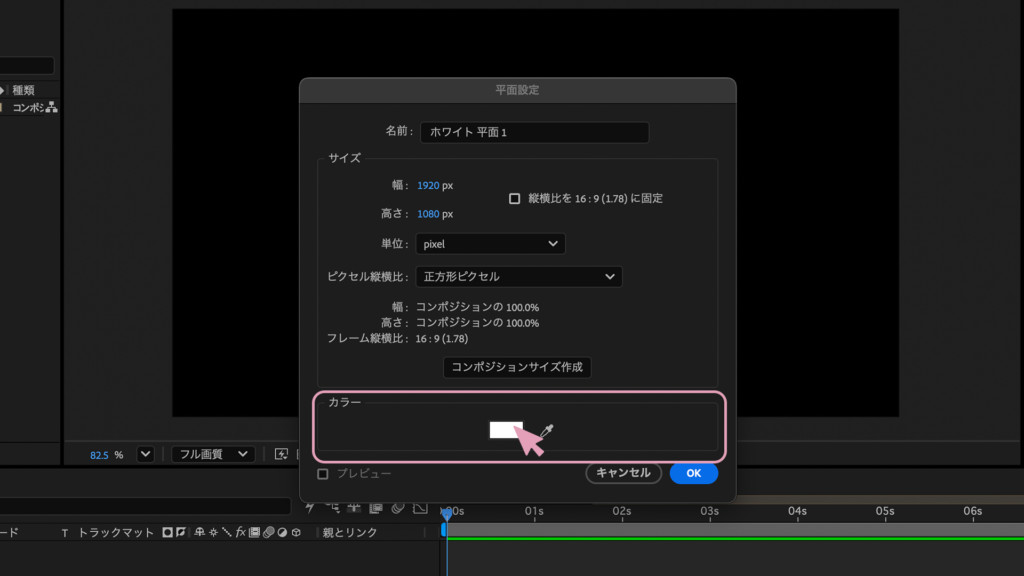The image size is (1024, 576).
Task: Click the collapse transformations sun icon
Action: click(214, 532)
